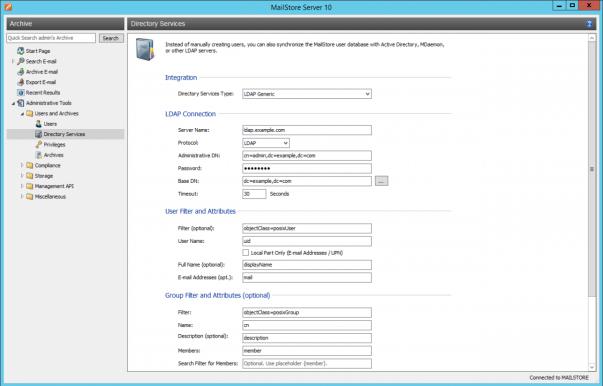Open the Protocol LDAP dropdown
The width and height of the screenshot is (603, 386).
coord(266,143)
